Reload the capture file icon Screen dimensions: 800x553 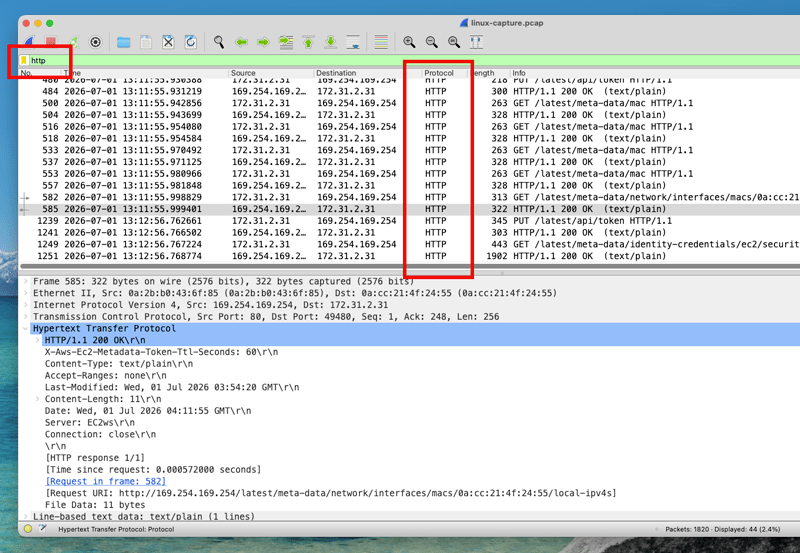click(191, 42)
